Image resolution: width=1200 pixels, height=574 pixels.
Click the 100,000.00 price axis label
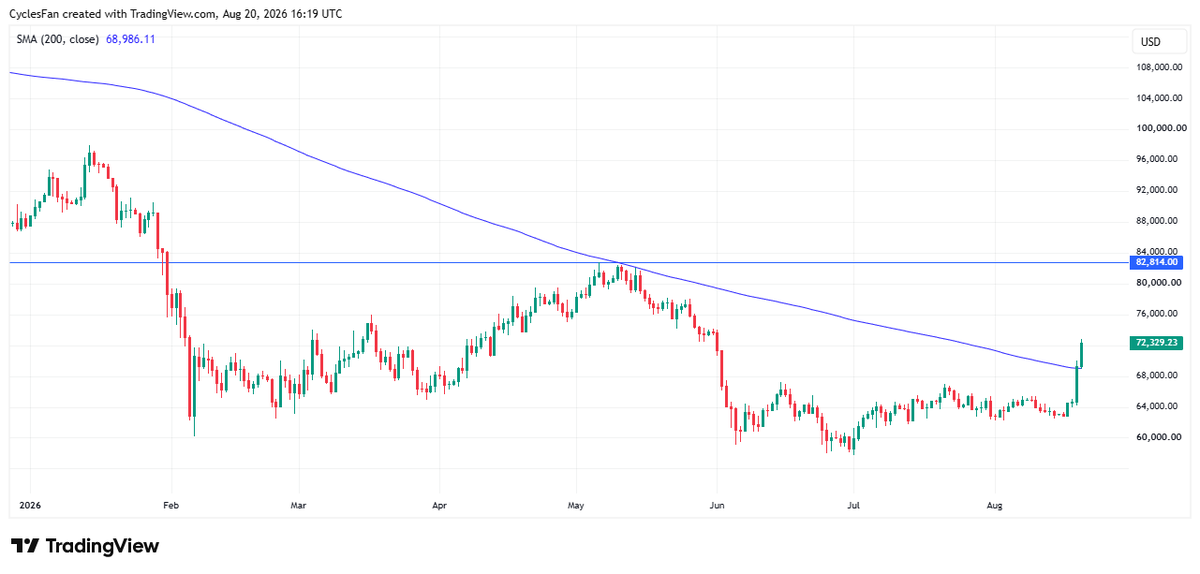coord(1159,129)
